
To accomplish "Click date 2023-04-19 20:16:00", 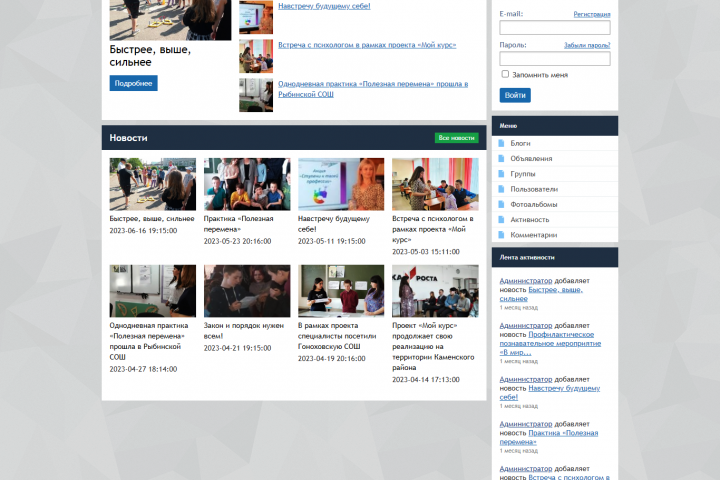I will 332,359.
